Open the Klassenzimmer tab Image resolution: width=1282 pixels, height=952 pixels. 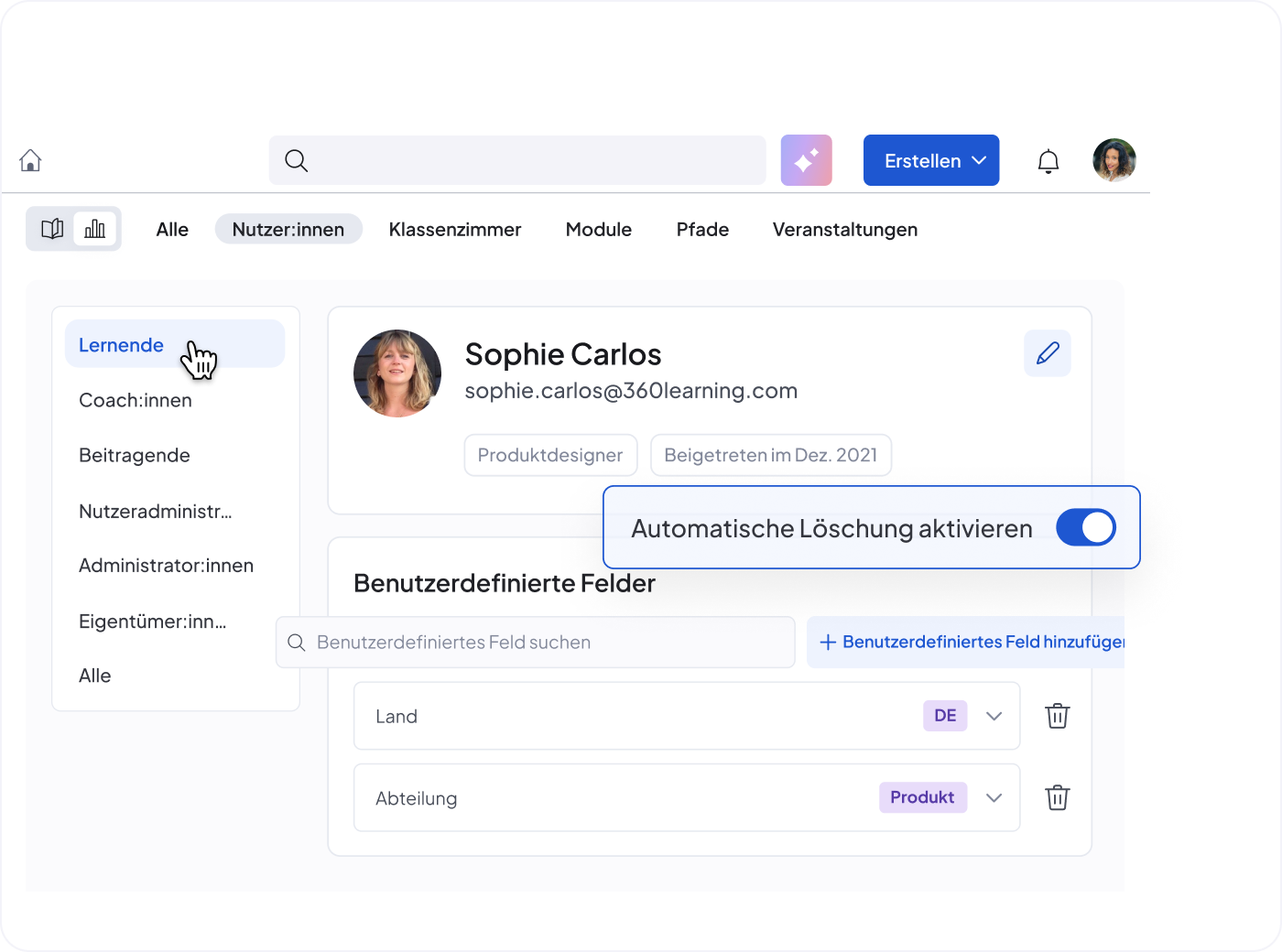[455, 229]
